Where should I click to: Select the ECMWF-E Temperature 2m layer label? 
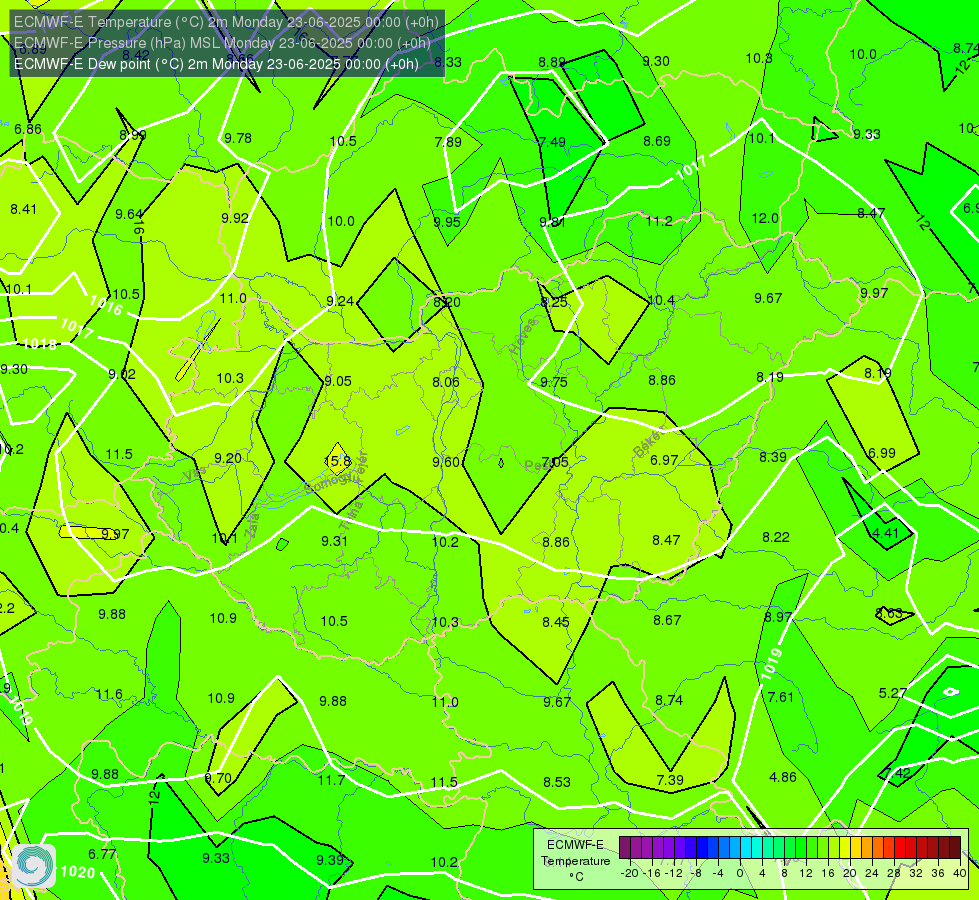click(226, 22)
